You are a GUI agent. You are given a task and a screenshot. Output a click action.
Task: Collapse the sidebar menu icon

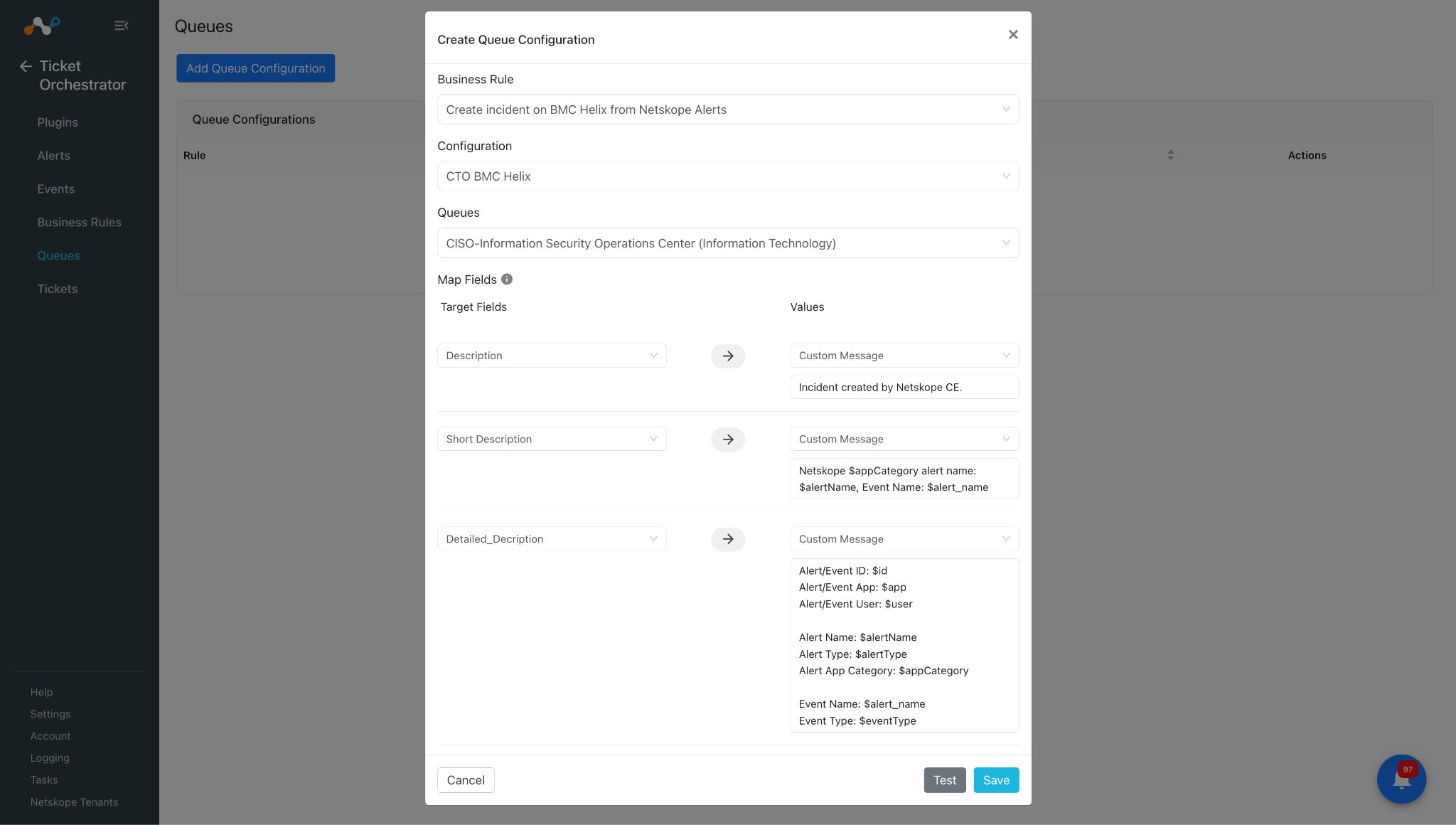click(x=122, y=26)
